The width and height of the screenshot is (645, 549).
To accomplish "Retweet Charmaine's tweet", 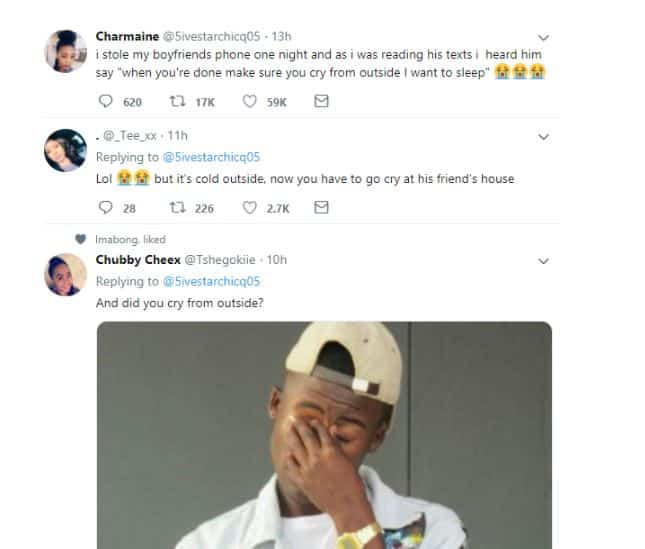I will point(180,101).
